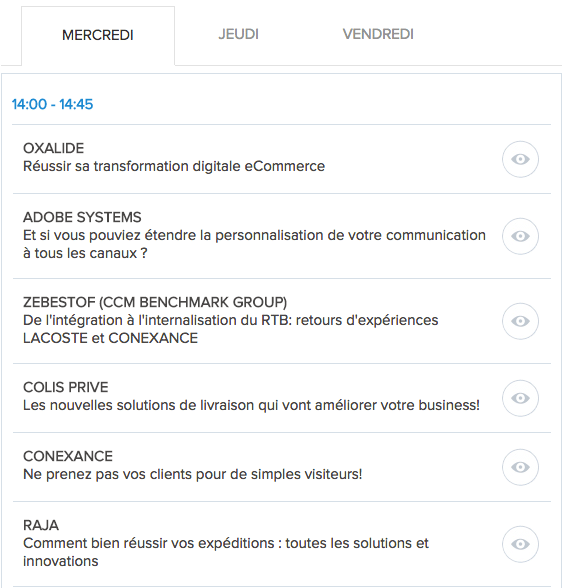
Task: Open 'De l'intégration à l'internalisation du RTB' title
Action: pos(231,329)
